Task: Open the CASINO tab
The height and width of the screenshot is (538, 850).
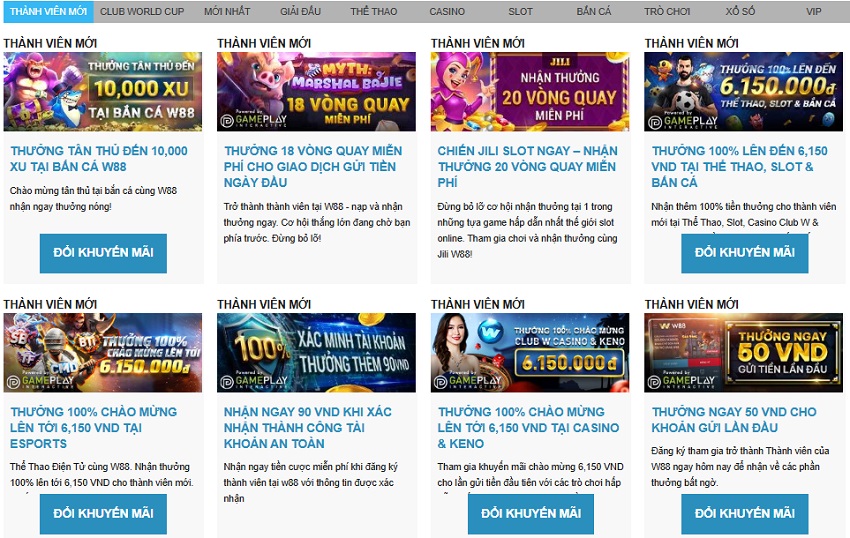Action: click(x=447, y=11)
